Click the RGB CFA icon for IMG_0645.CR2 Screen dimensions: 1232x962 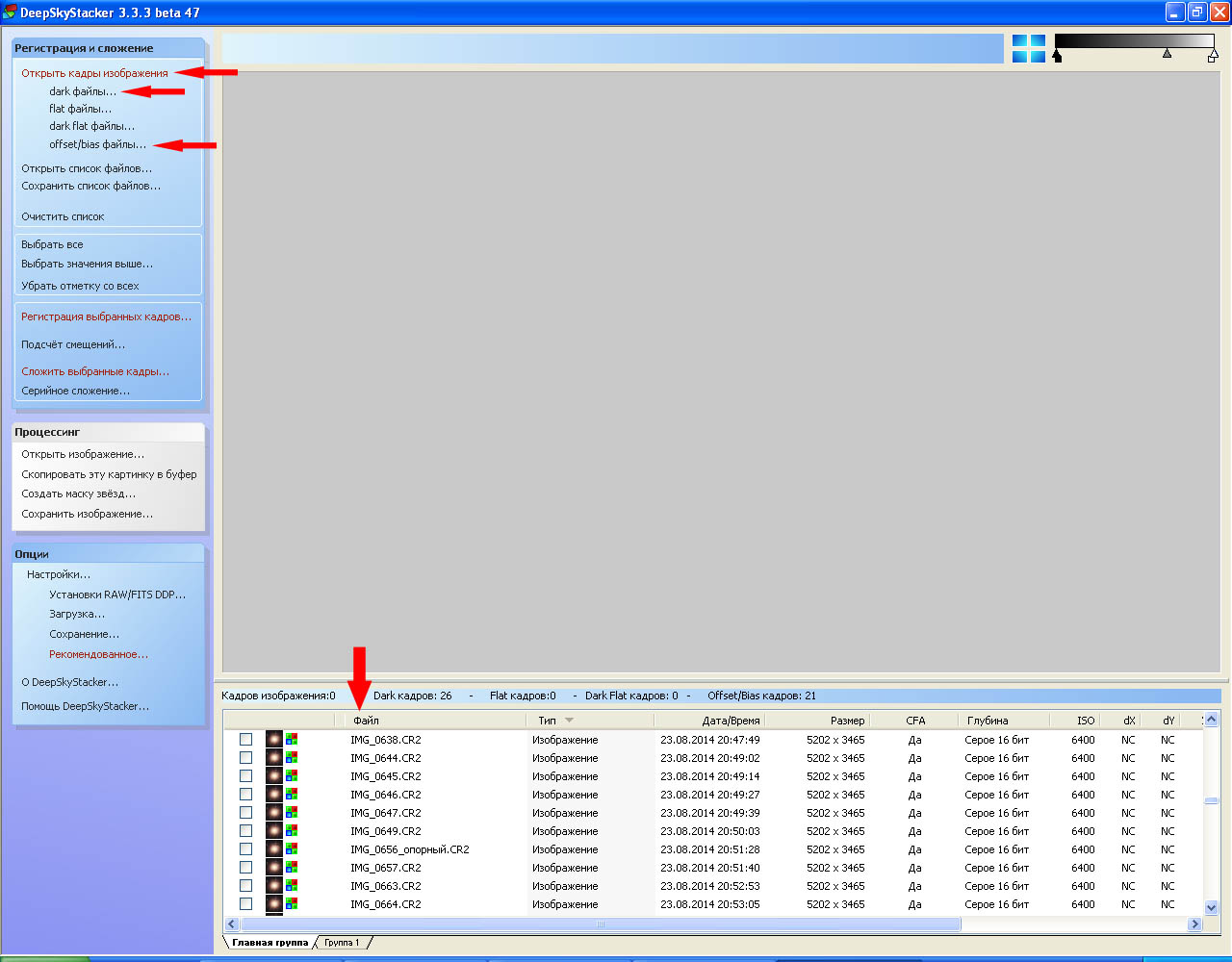pos(292,776)
